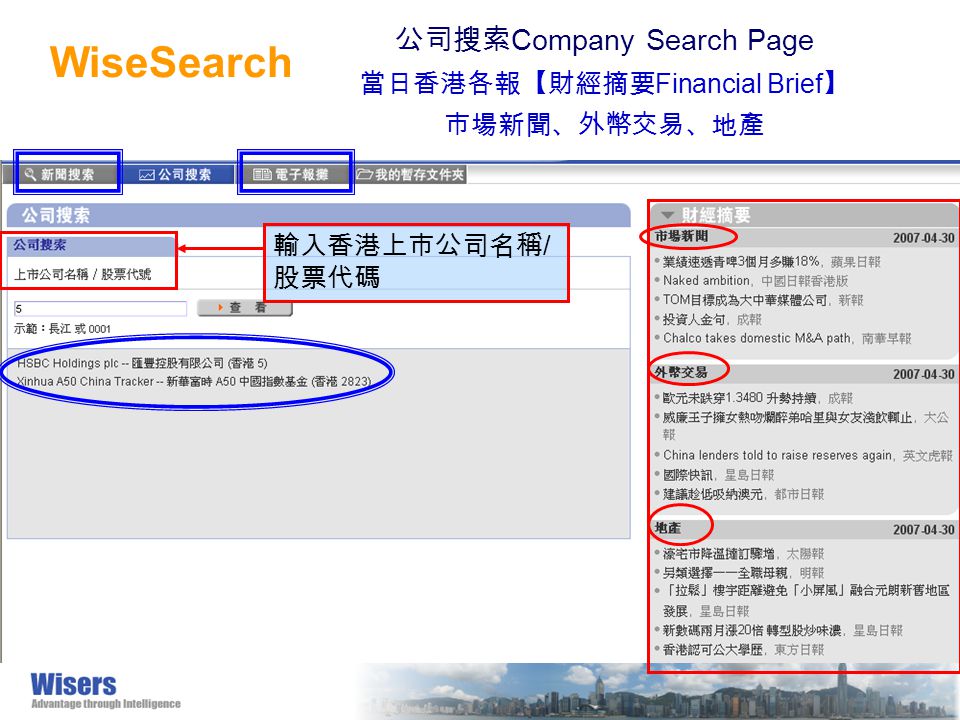Click the 地產 section heading
Image resolution: width=960 pixels, height=720 pixels.
668,528
